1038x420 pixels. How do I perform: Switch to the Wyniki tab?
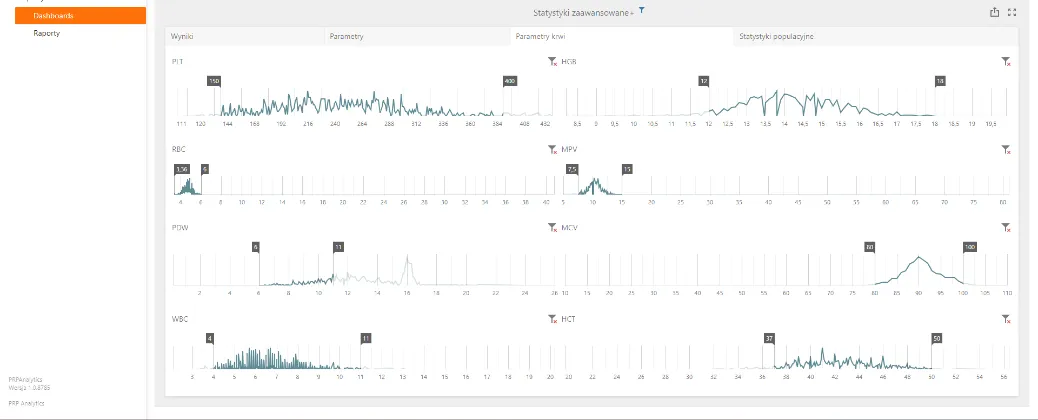[x=245, y=36]
